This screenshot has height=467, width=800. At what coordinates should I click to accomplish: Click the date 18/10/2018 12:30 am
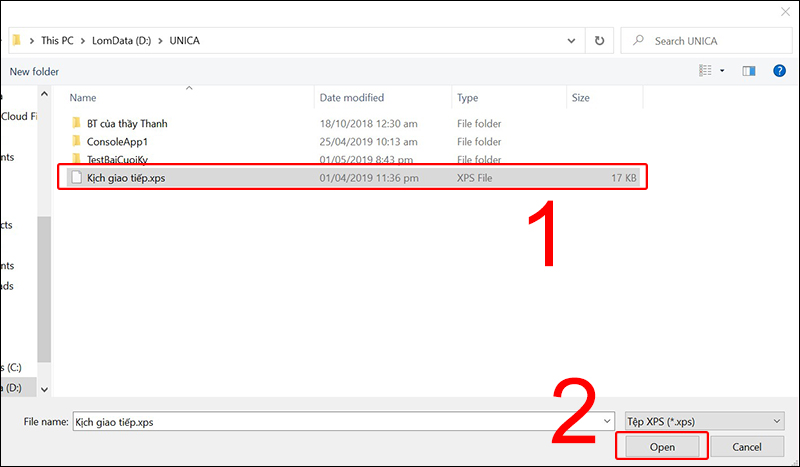coord(368,124)
